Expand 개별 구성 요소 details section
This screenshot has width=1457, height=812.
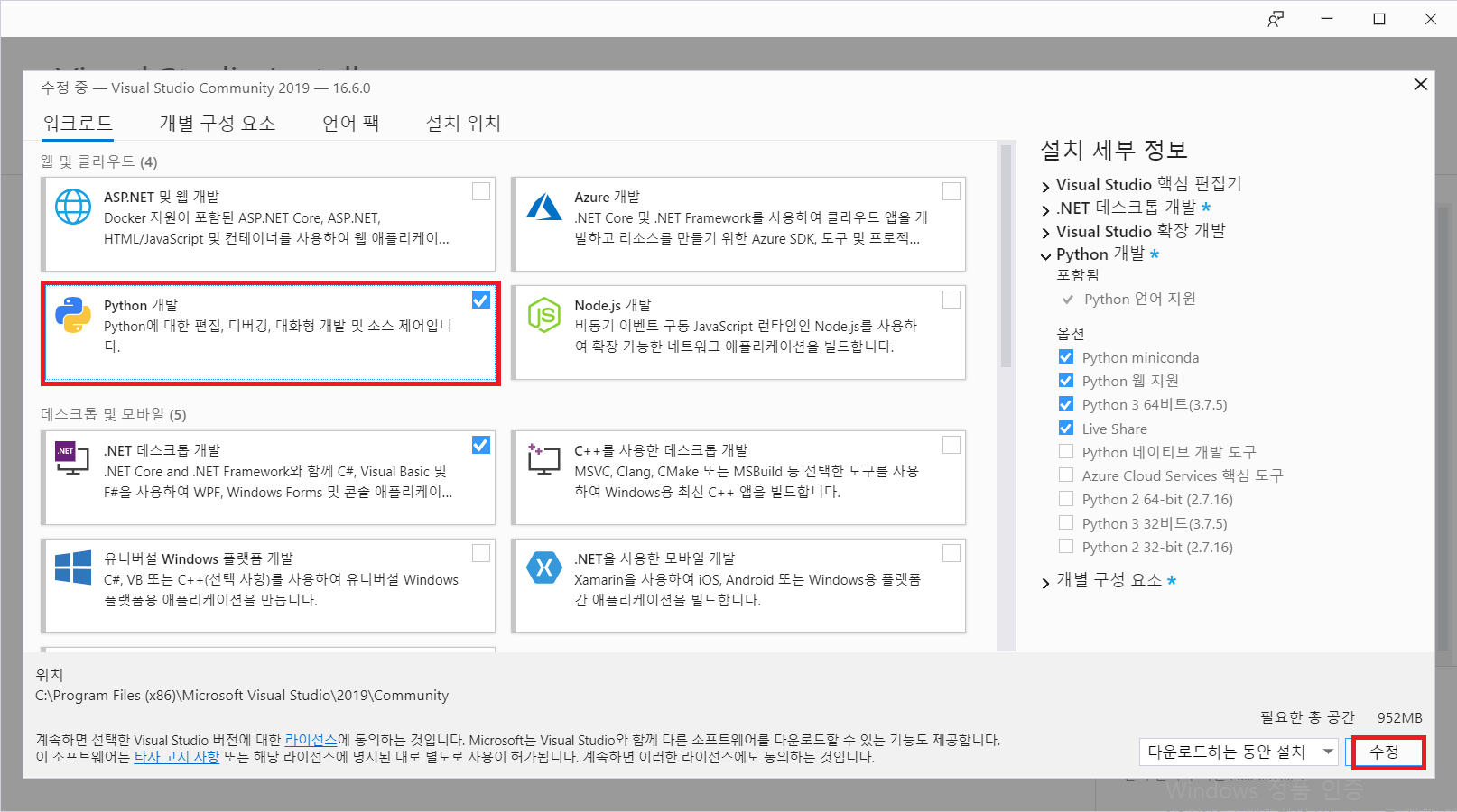point(1045,582)
